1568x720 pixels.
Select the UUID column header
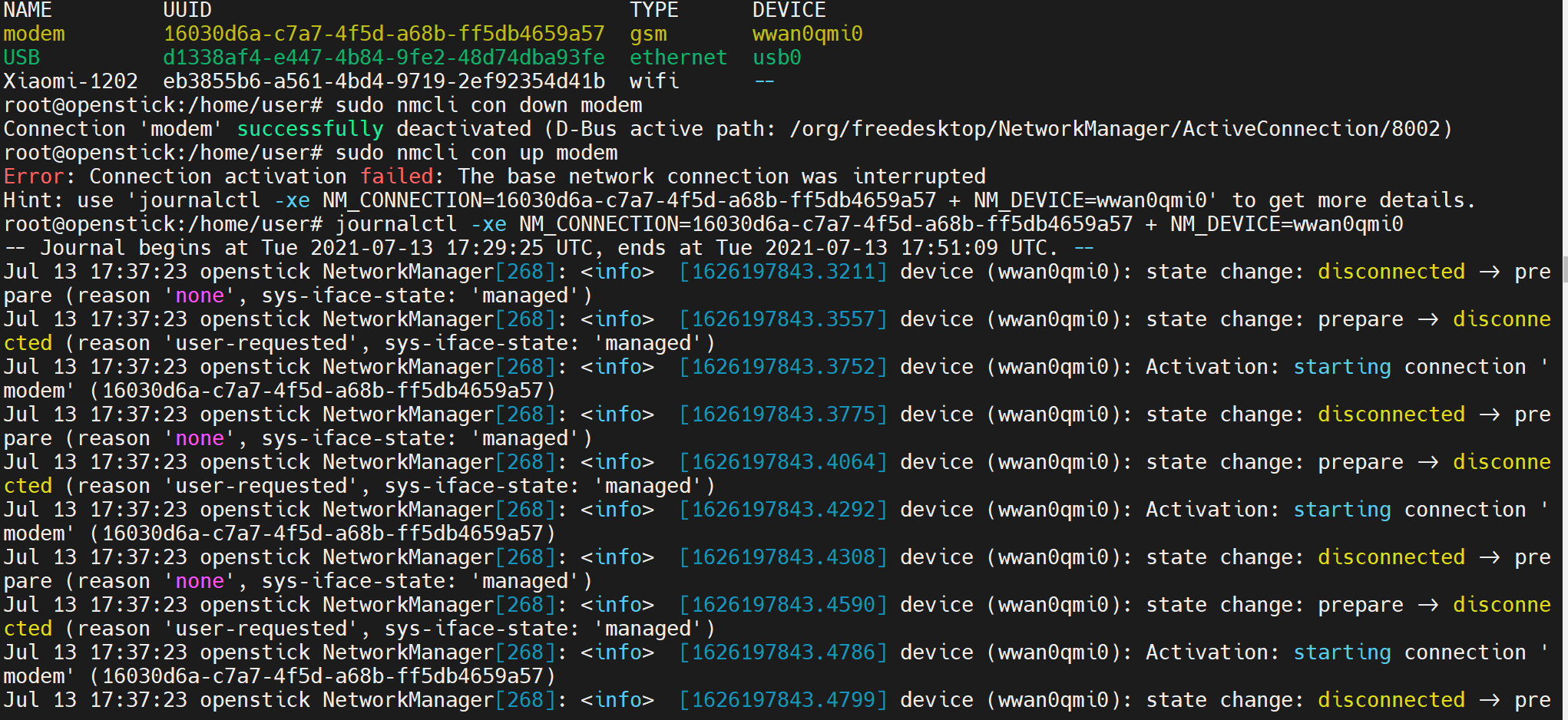click(187, 10)
